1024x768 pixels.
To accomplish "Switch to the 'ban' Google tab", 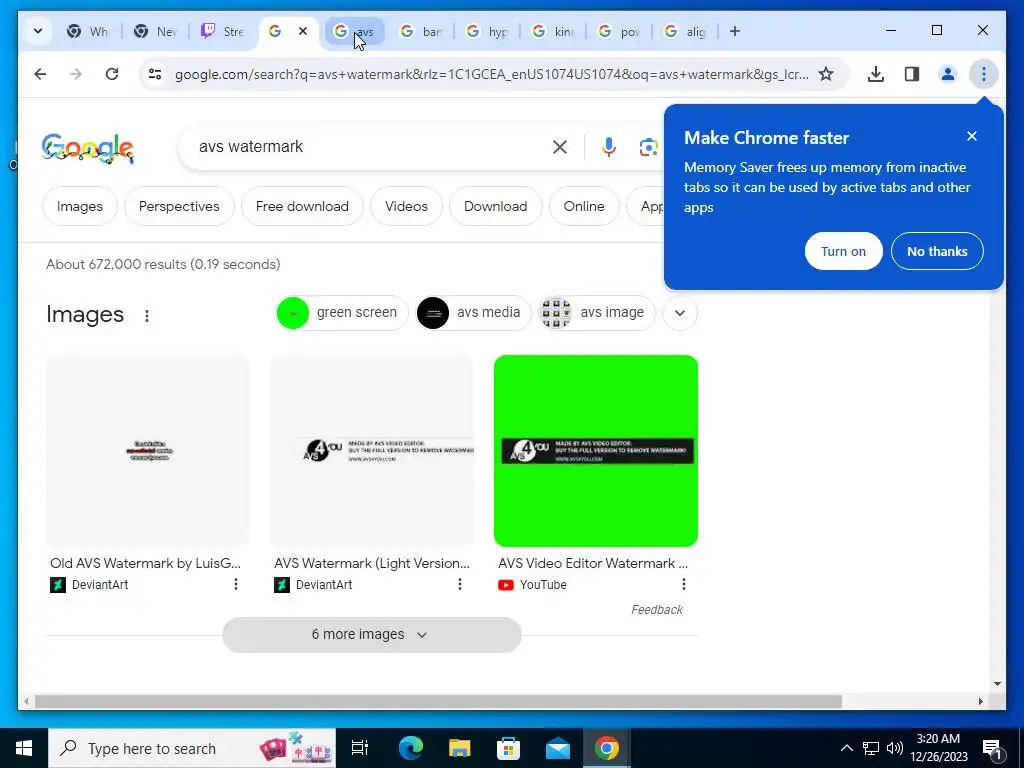I will click(421, 31).
